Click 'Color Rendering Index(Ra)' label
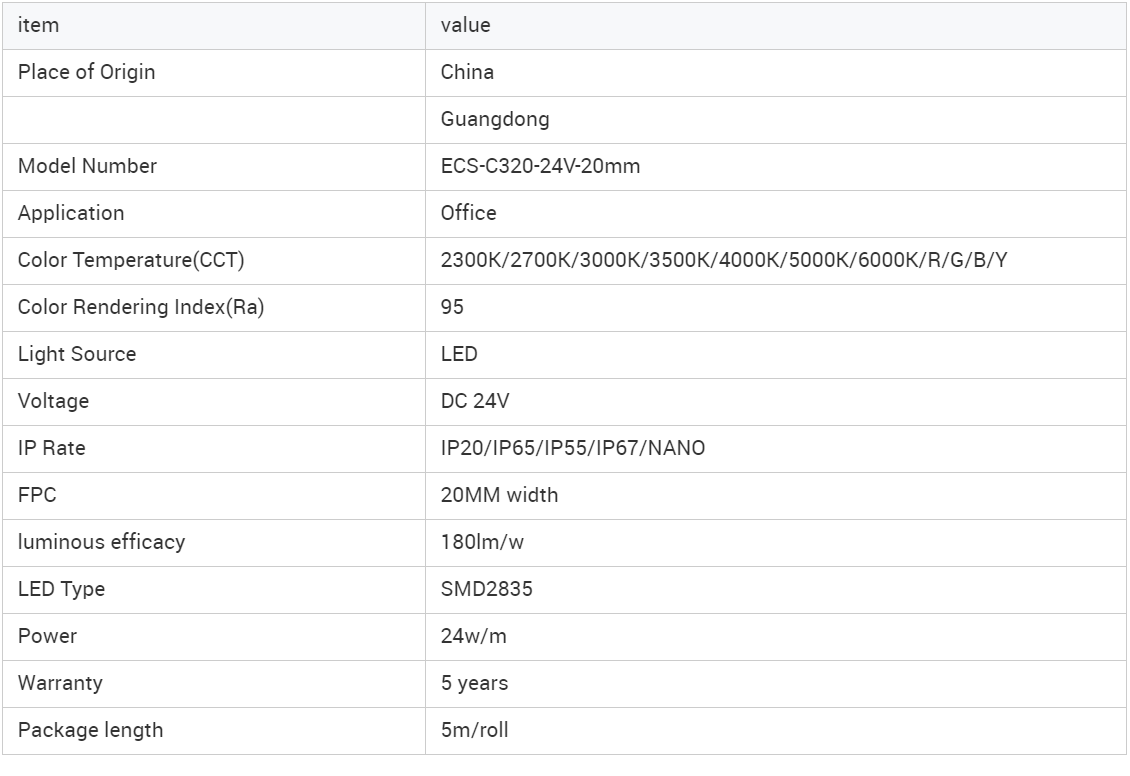The image size is (1130, 776). tap(141, 308)
